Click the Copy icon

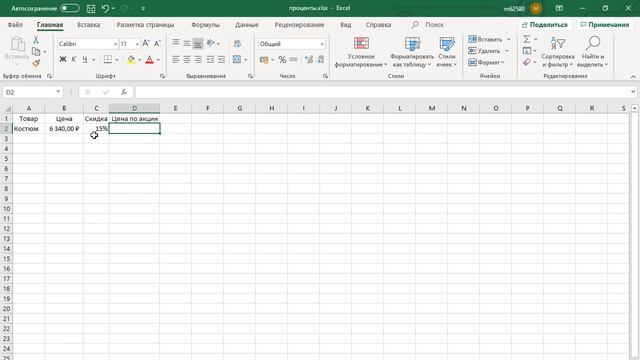pyautogui.click(x=36, y=51)
